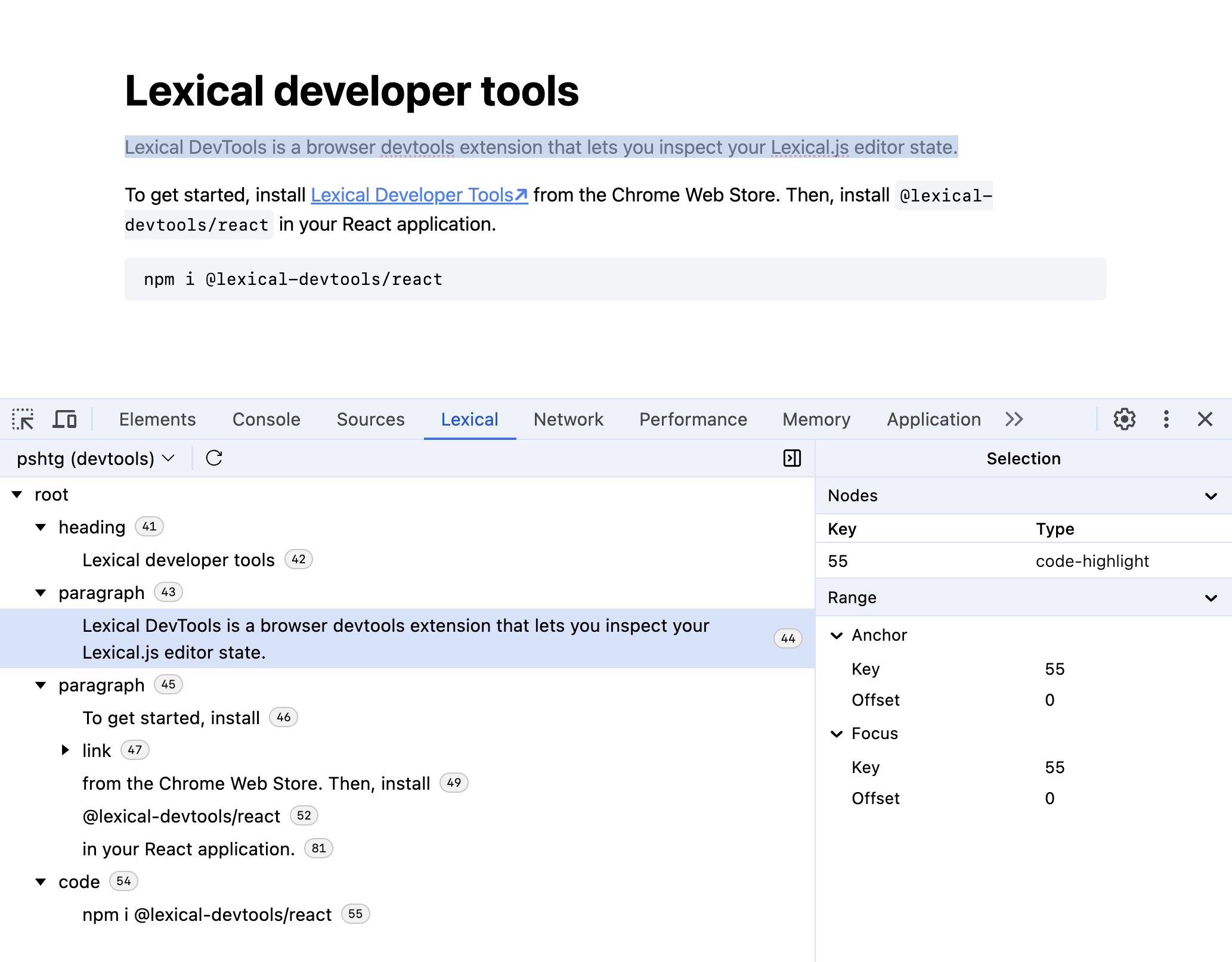Switch to the Console tab
The height and width of the screenshot is (962, 1232).
(x=266, y=419)
